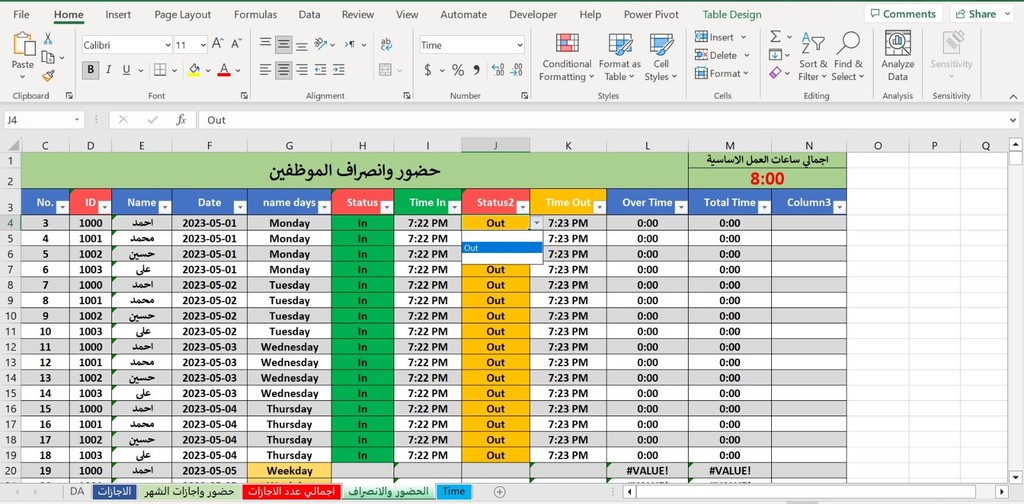Select Out in the validation list
This screenshot has width=1024, height=504.
click(x=502, y=248)
